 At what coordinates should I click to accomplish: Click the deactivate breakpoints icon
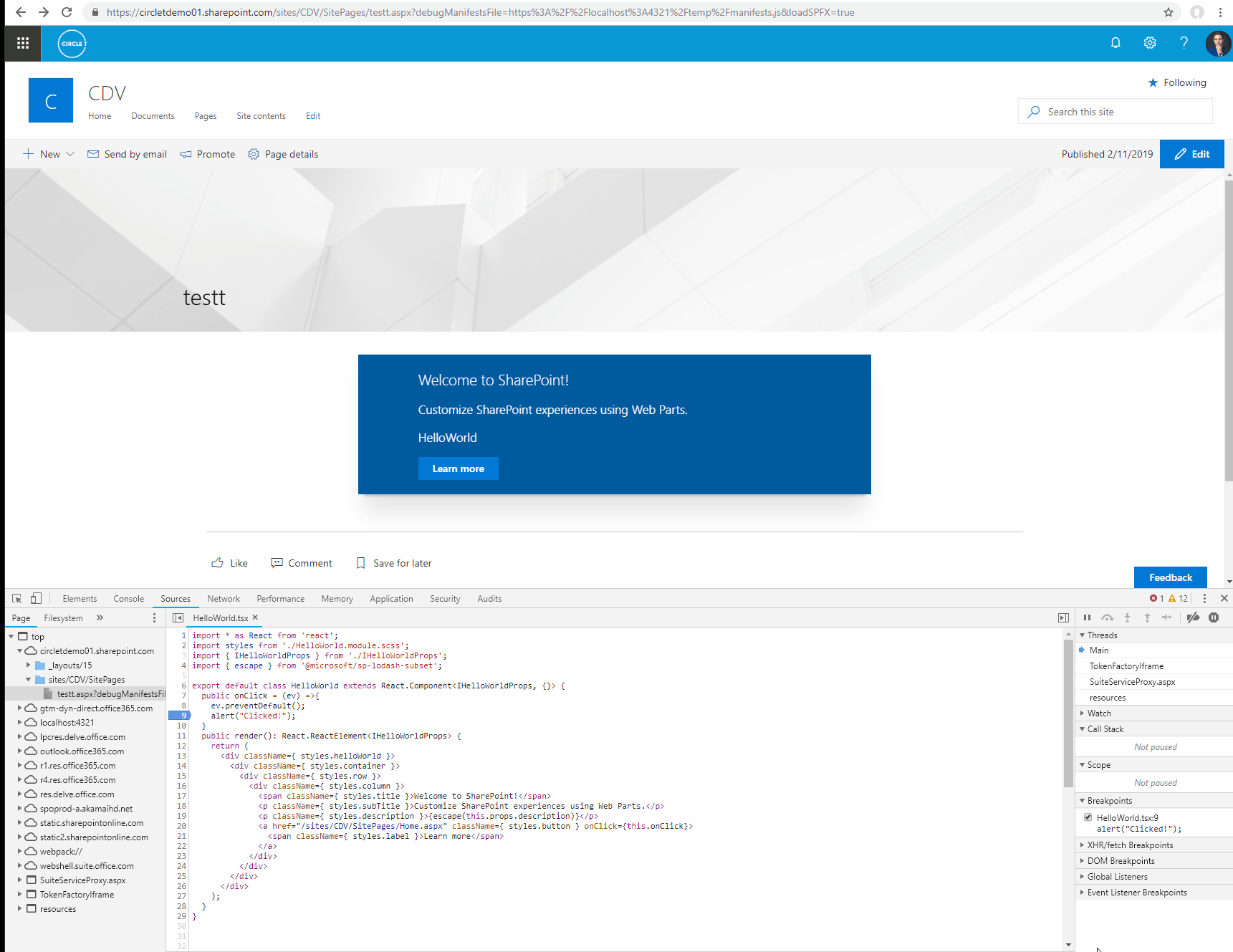1192,617
